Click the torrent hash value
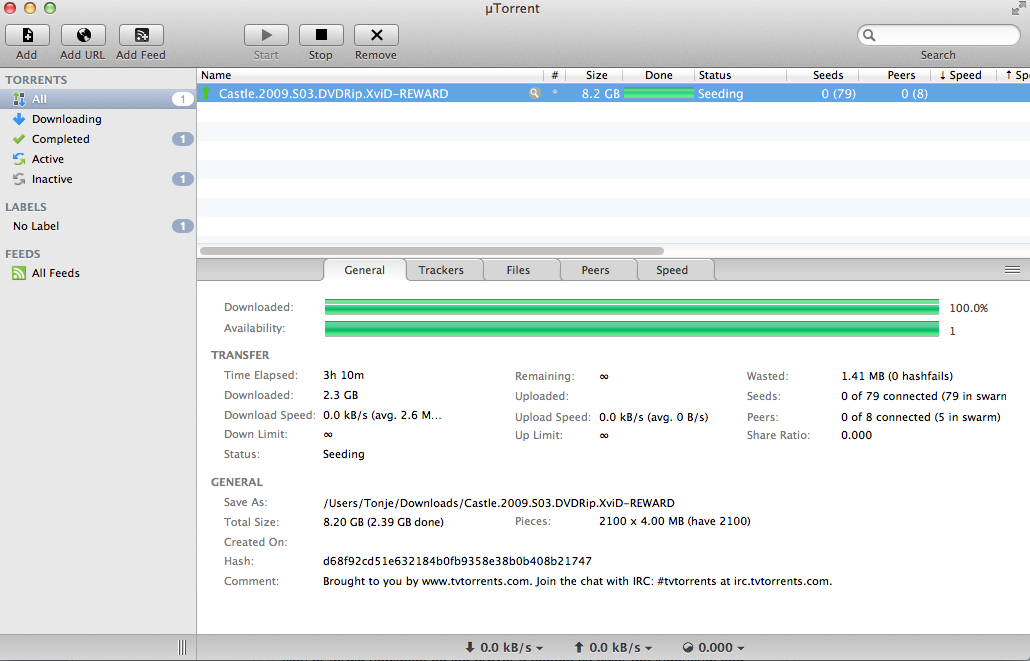 457,561
